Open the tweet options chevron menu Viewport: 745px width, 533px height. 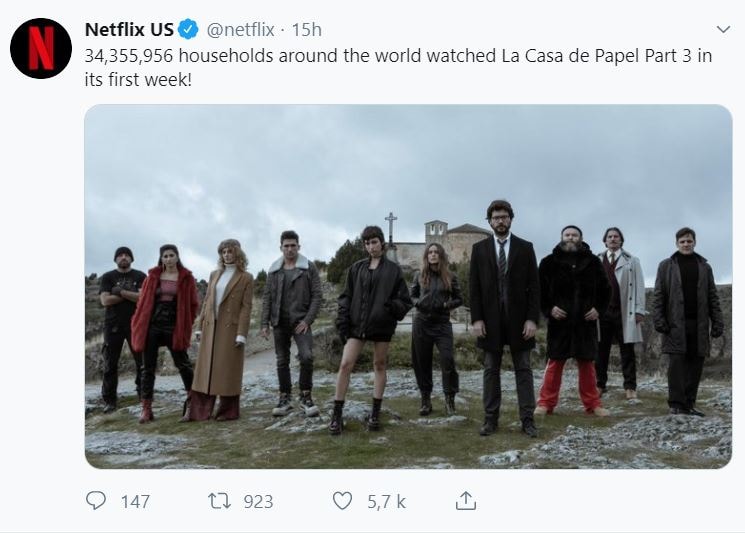(x=723, y=29)
